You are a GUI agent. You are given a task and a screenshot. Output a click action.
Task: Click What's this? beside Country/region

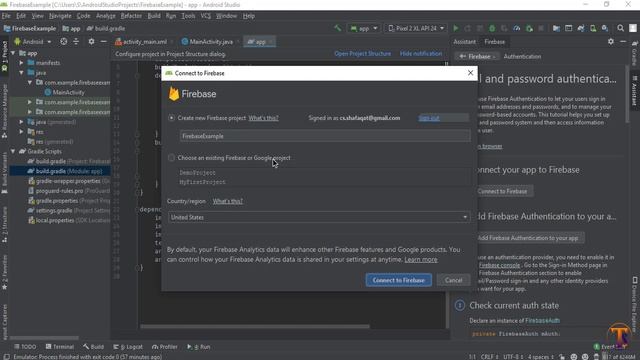point(227,201)
